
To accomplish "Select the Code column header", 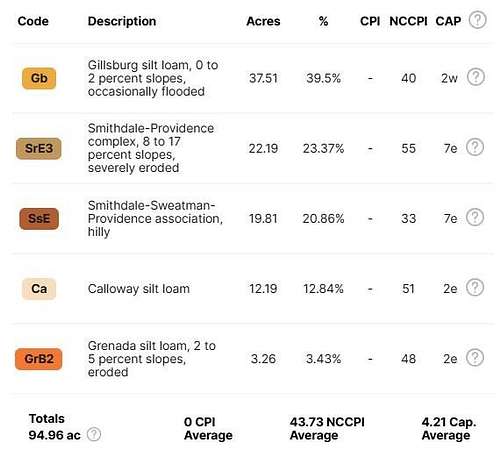I will pyautogui.click(x=33, y=21).
